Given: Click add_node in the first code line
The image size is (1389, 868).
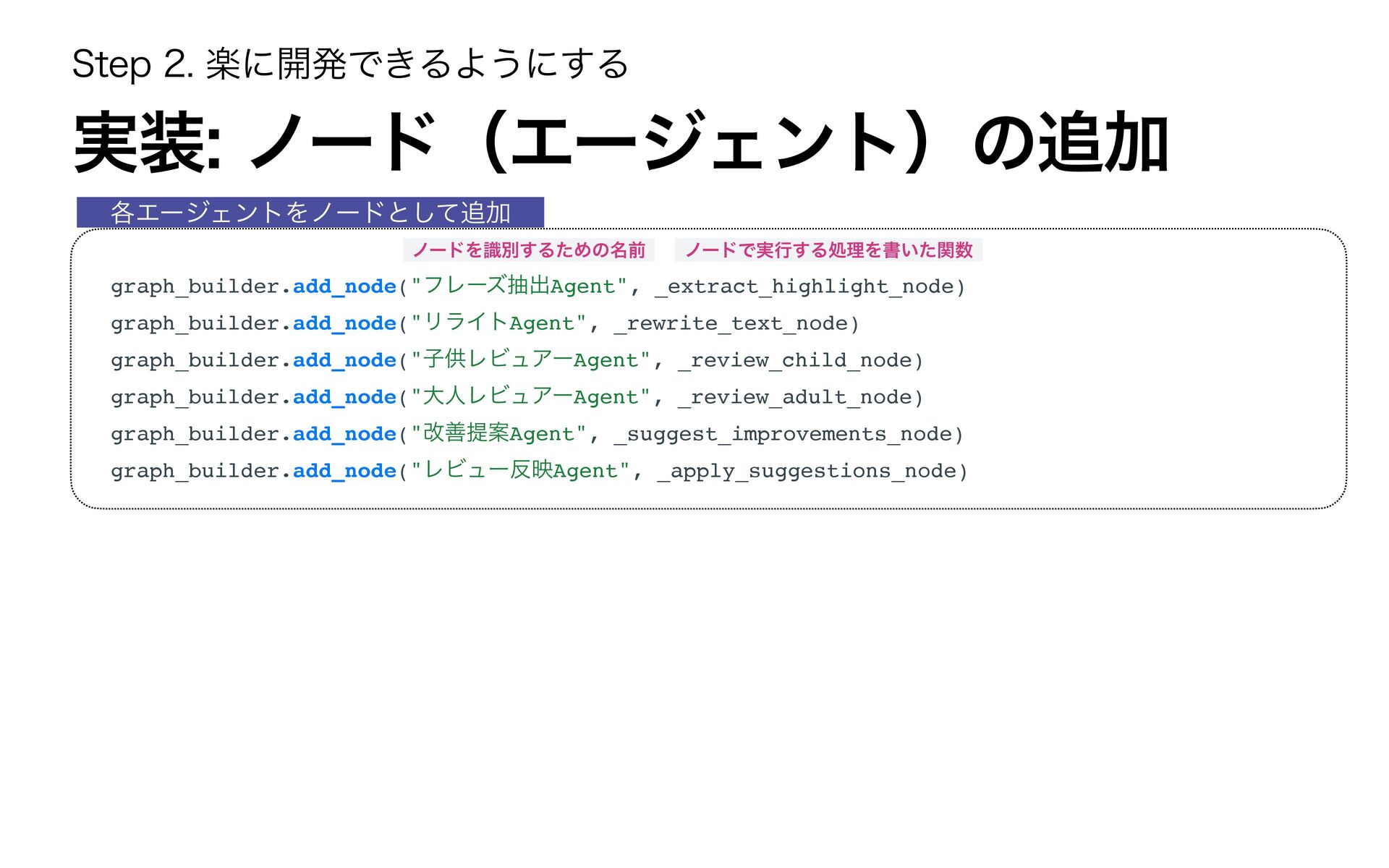Looking at the screenshot, I should [x=344, y=286].
